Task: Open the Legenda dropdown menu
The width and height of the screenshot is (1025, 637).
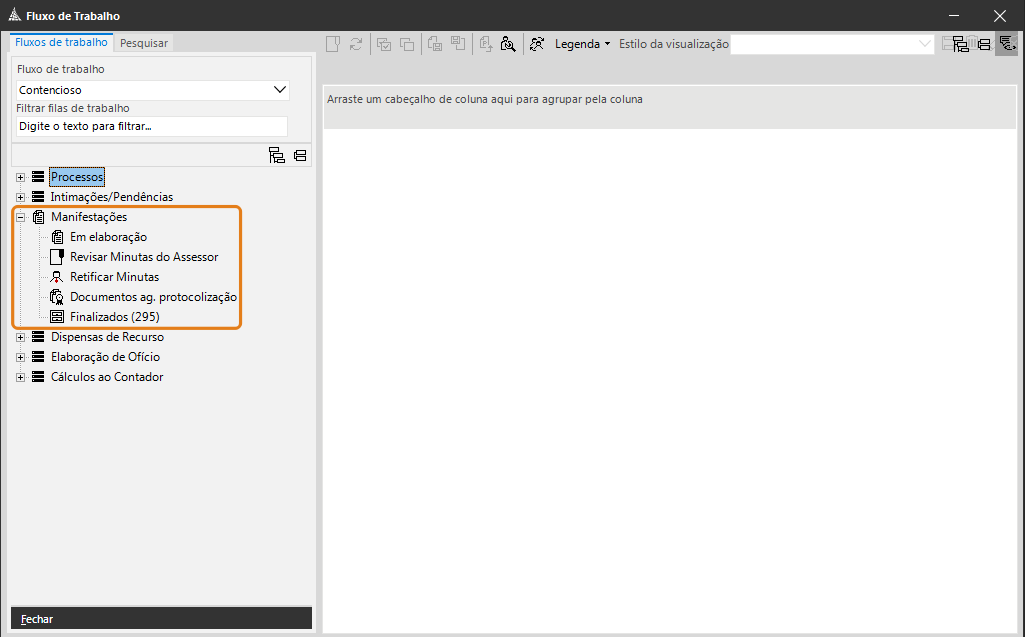Action: (x=582, y=44)
